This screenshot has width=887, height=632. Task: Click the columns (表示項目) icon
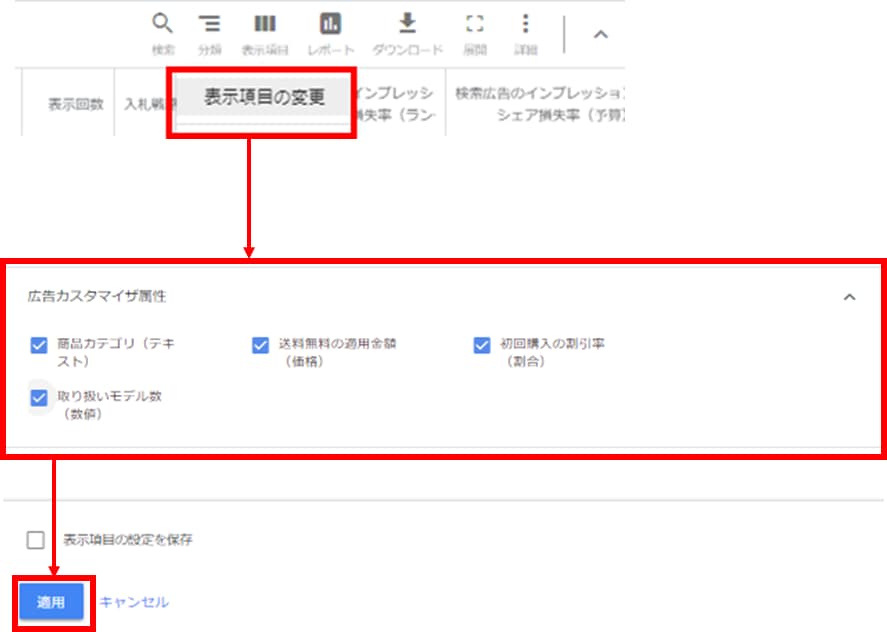click(x=265, y=25)
